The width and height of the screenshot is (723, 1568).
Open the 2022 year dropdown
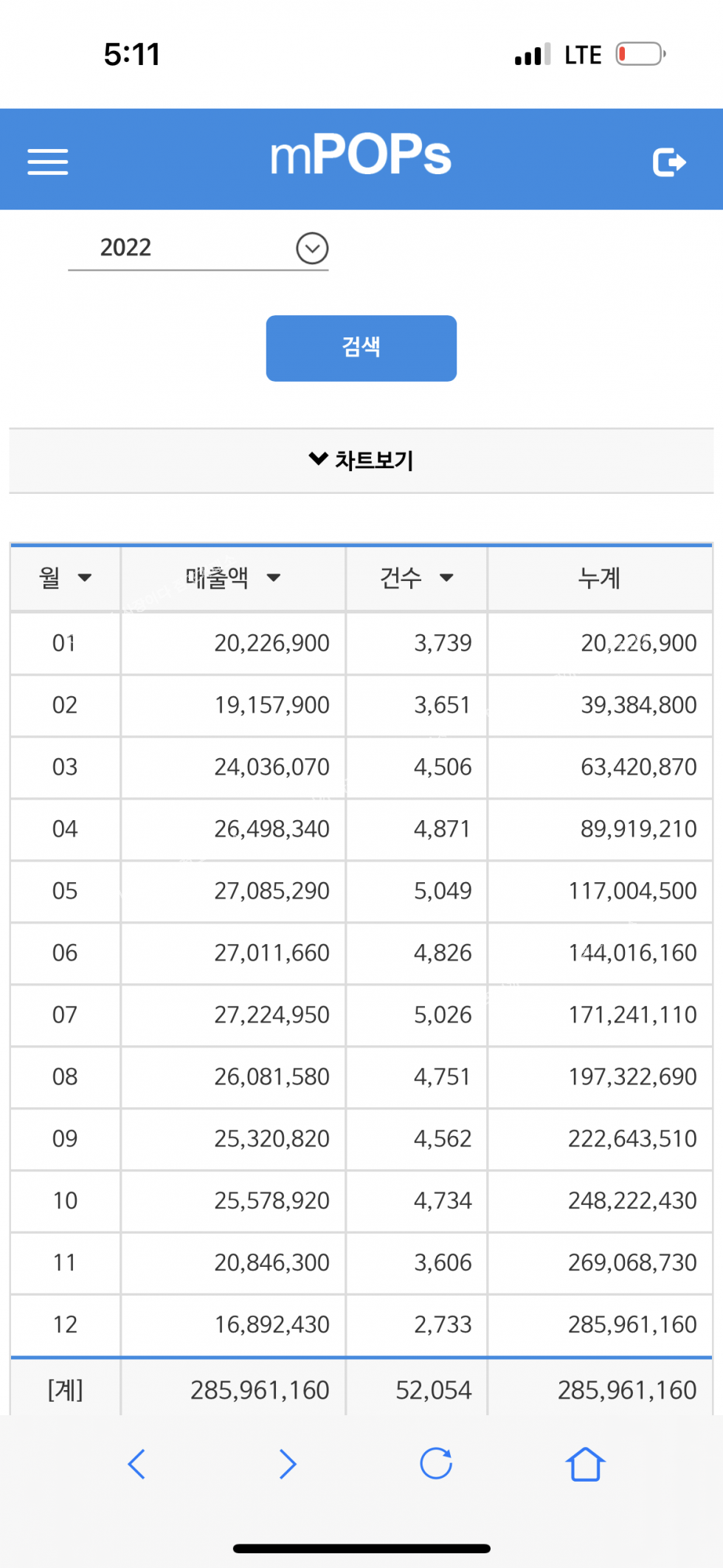pos(312,248)
